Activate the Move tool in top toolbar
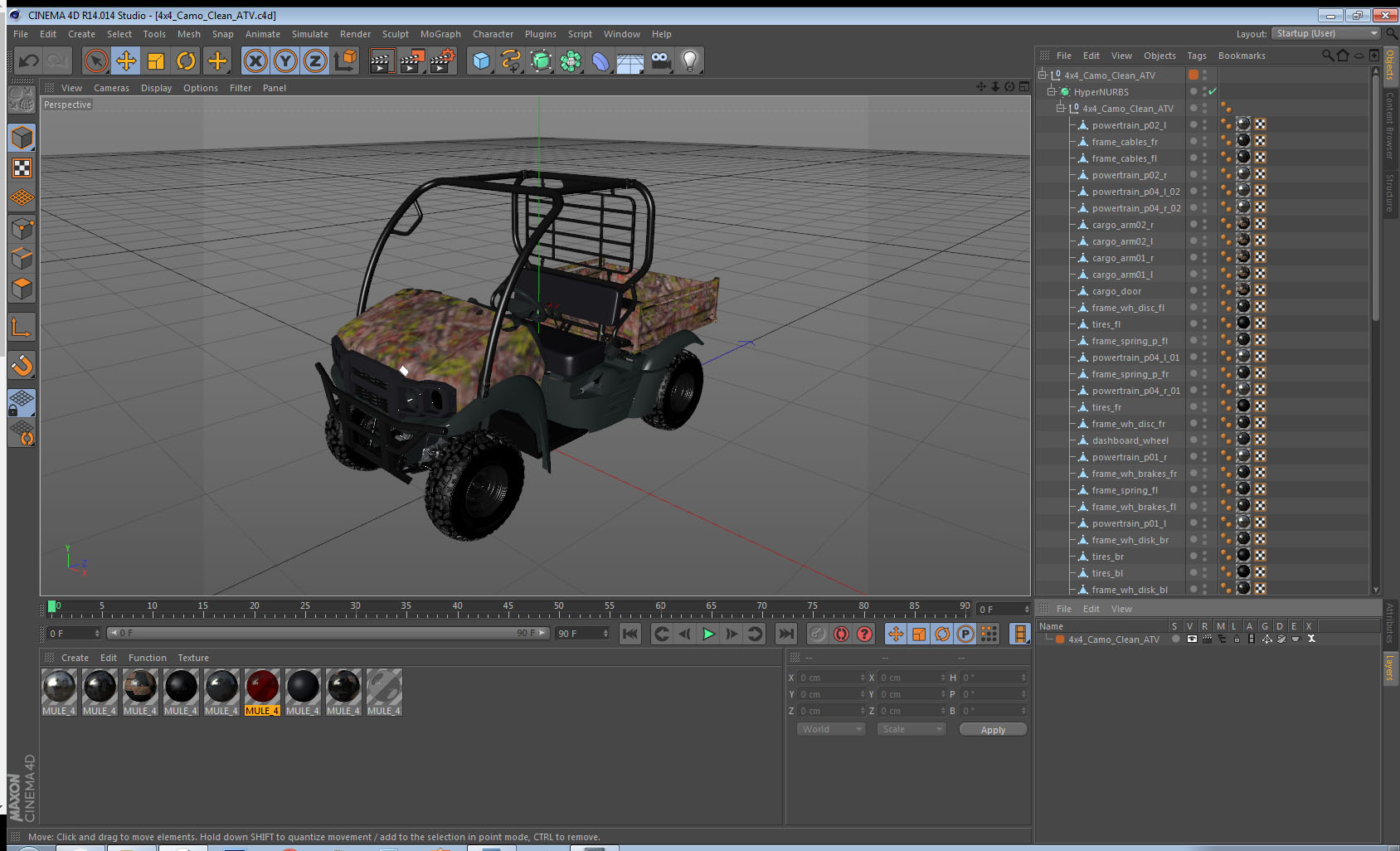The image size is (1400, 851). click(126, 61)
